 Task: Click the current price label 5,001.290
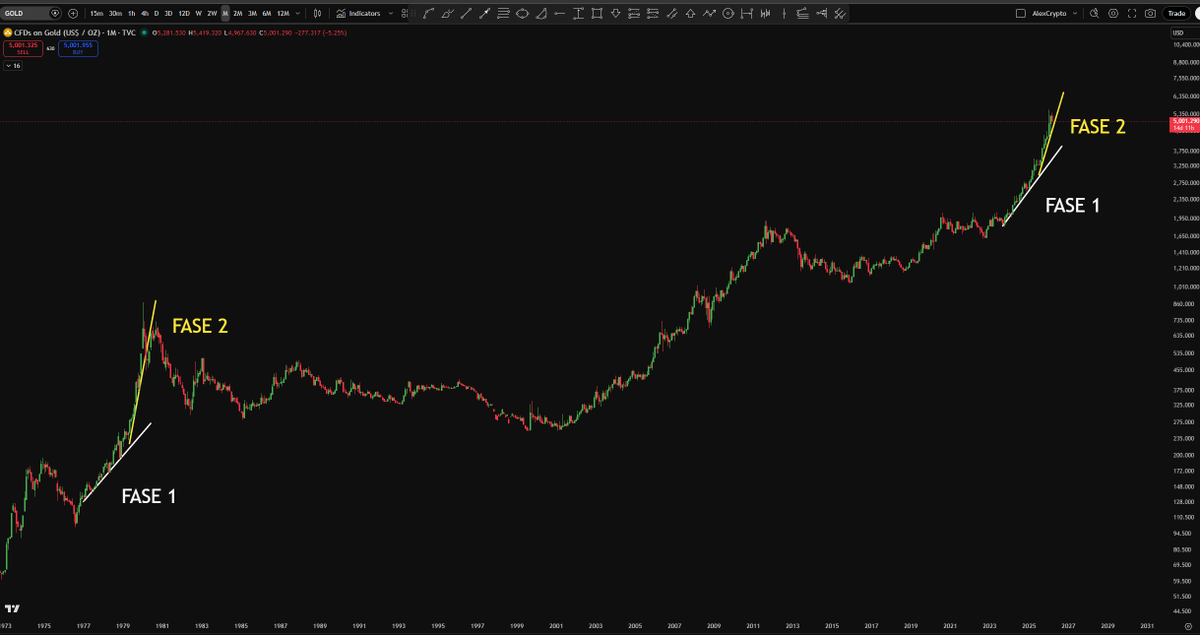[1183, 121]
